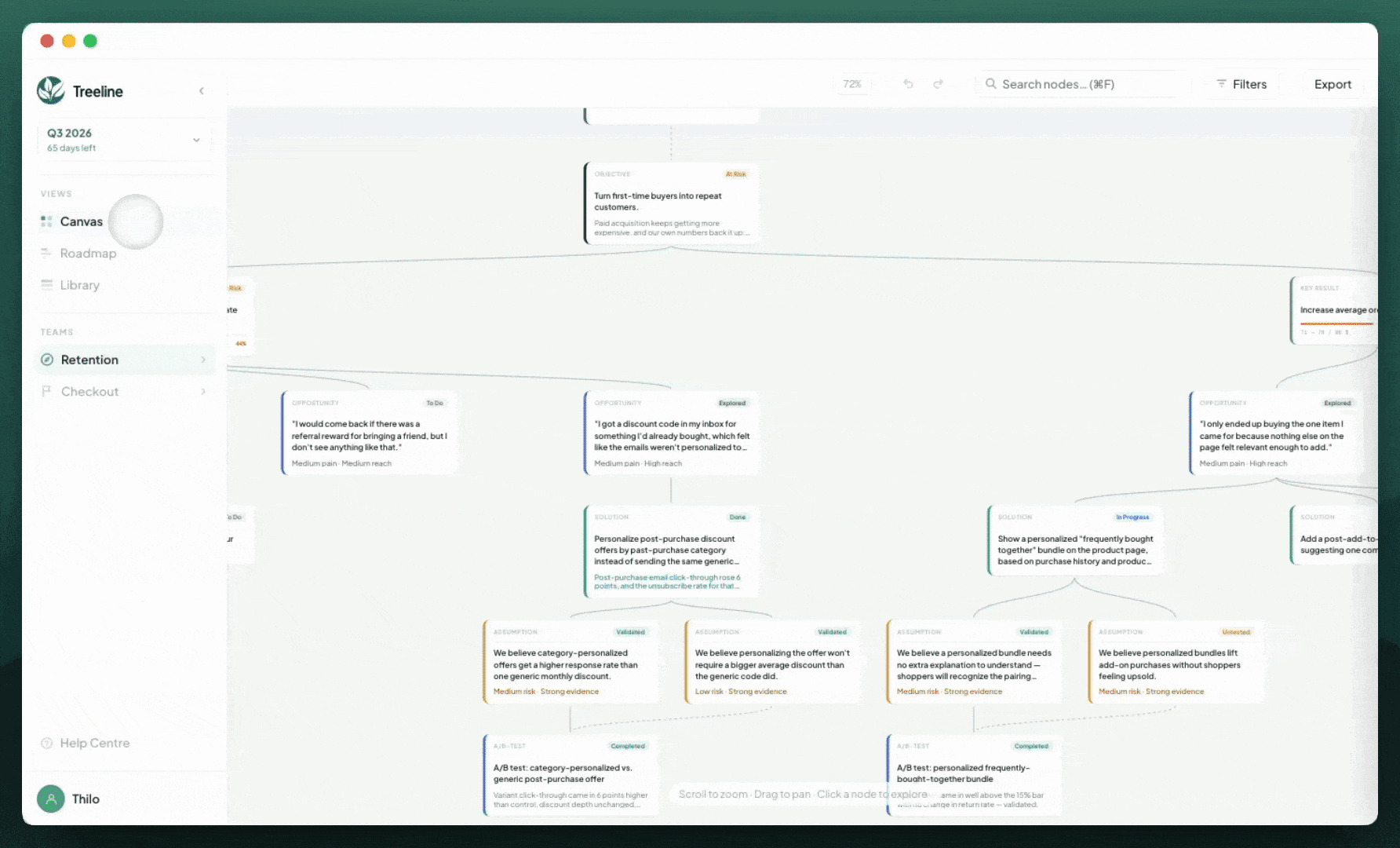Viewport: 1400px width, 848px height.
Task: Expand the Retention team chevron
Action: pyautogui.click(x=203, y=360)
